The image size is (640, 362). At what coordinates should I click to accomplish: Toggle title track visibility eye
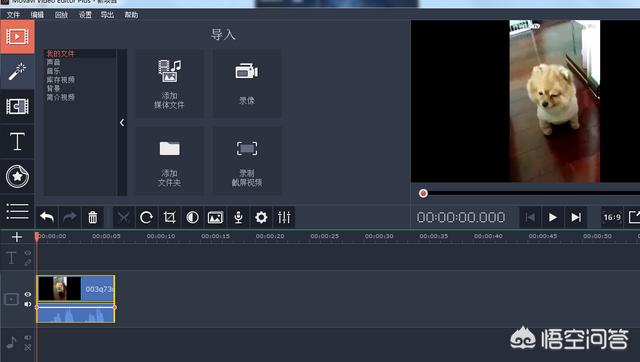(x=28, y=253)
